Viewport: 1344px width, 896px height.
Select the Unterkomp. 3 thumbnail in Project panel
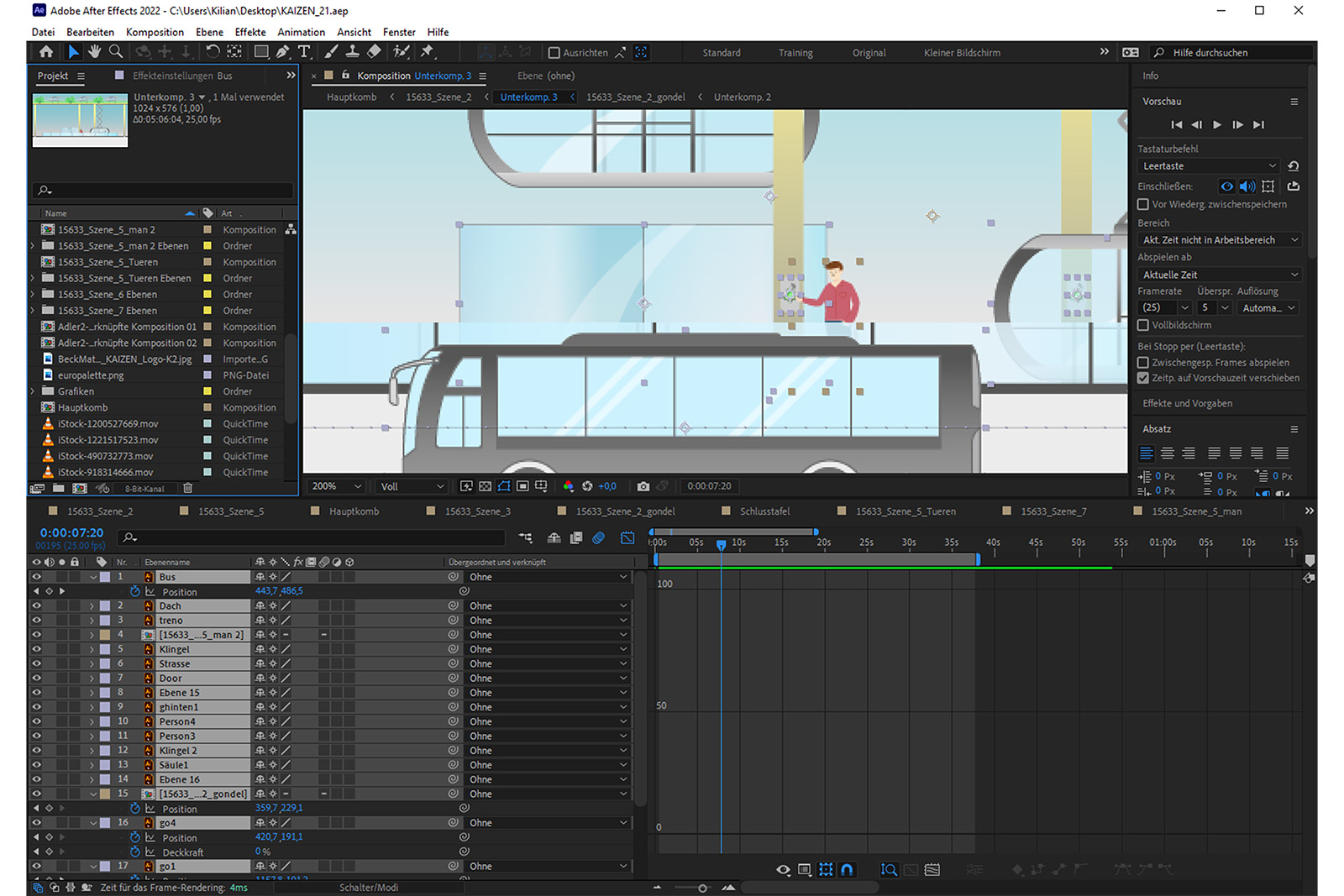[80, 119]
